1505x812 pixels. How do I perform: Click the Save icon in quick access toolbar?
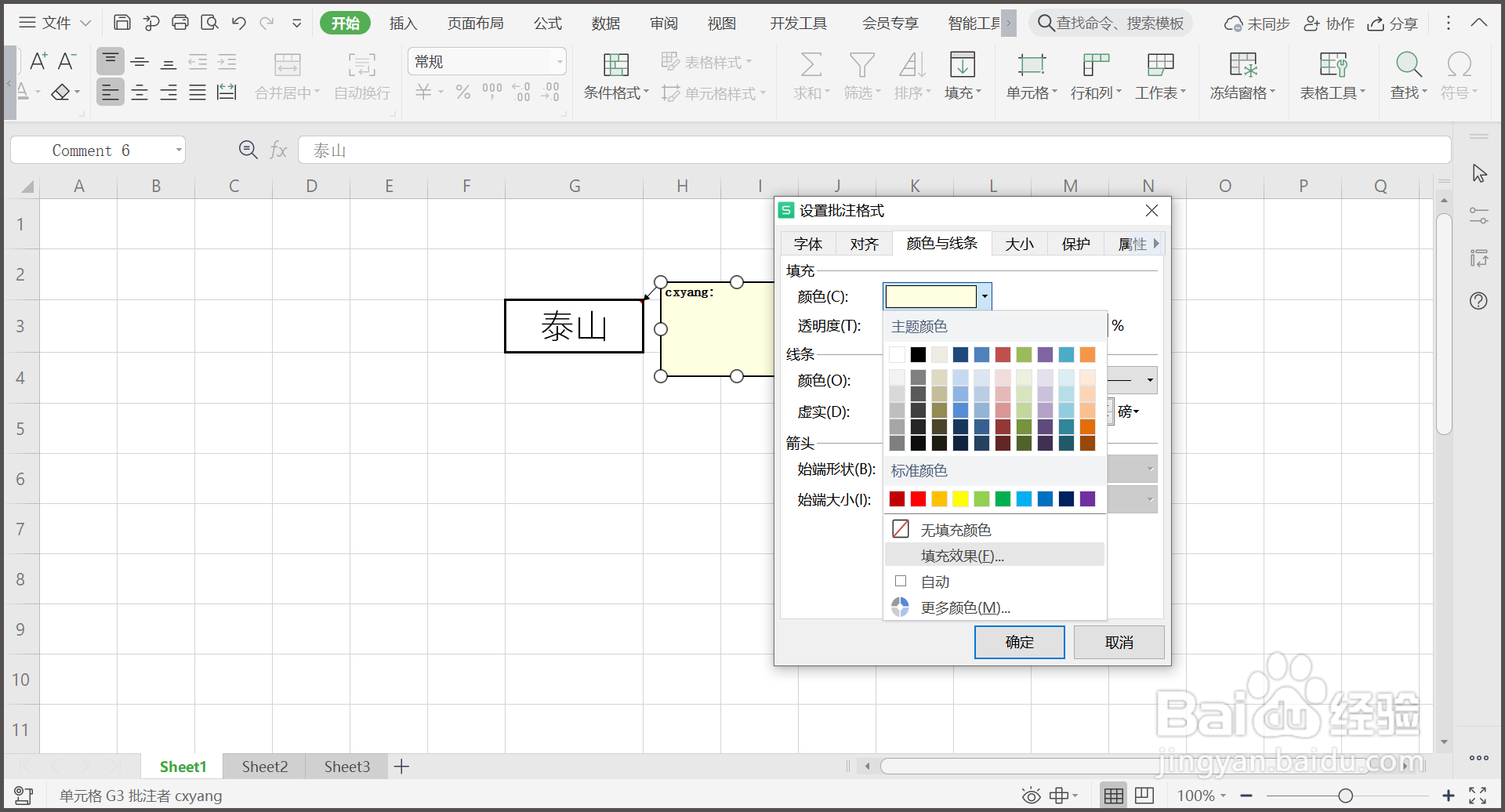pos(122,23)
